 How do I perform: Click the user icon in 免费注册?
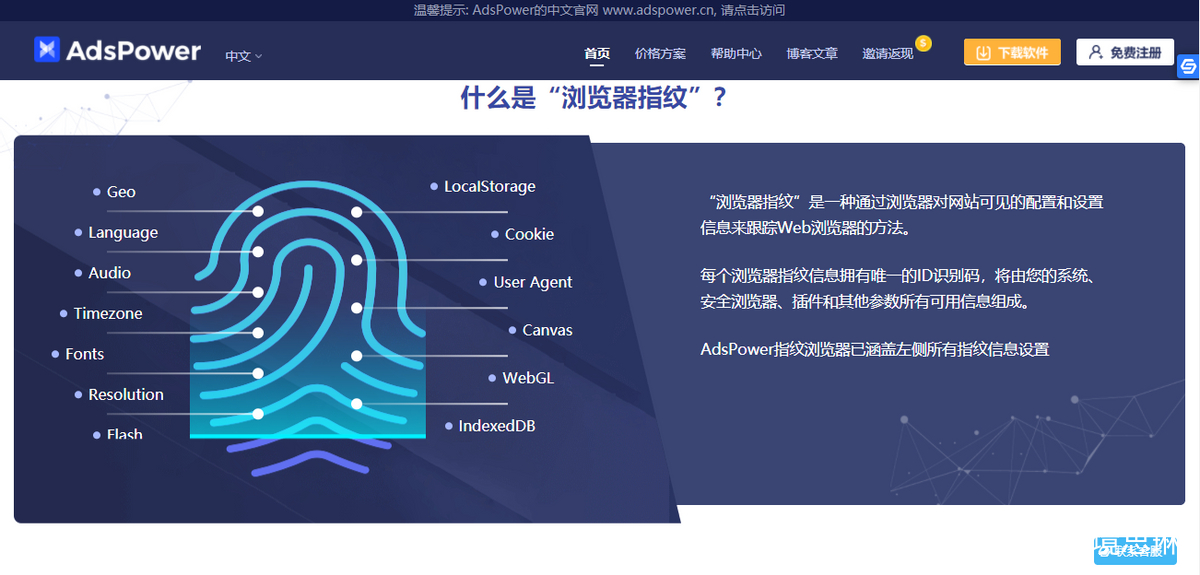tap(1096, 52)
